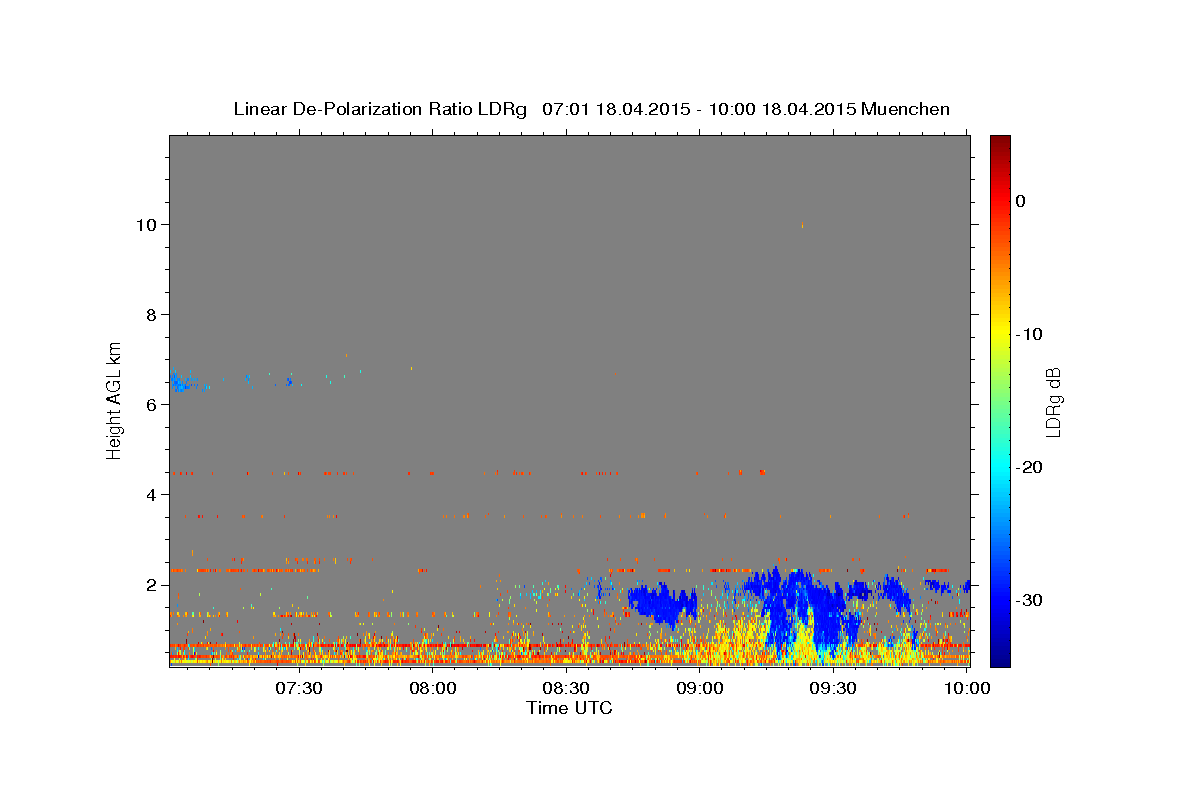
Task: Click the colorbar value -20
Action: click(x=1030, y=467)
